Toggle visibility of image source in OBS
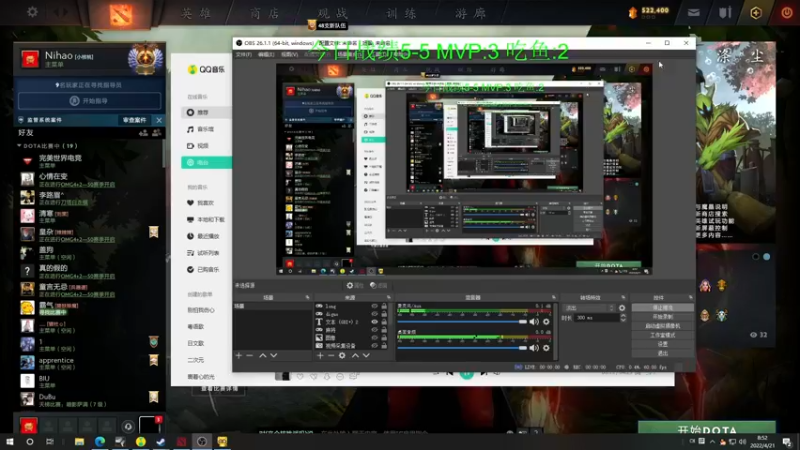Viewport: 800px width, 450px height. coord(374,338)
